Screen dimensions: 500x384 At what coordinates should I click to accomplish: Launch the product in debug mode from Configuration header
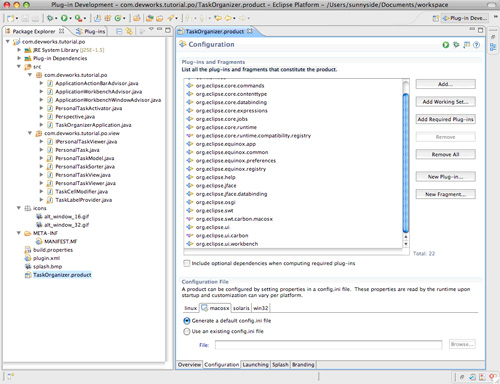[x=456, y=45]
